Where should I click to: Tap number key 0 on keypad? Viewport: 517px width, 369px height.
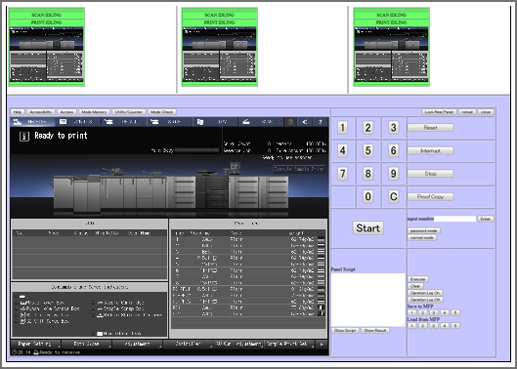coord(368,197)
